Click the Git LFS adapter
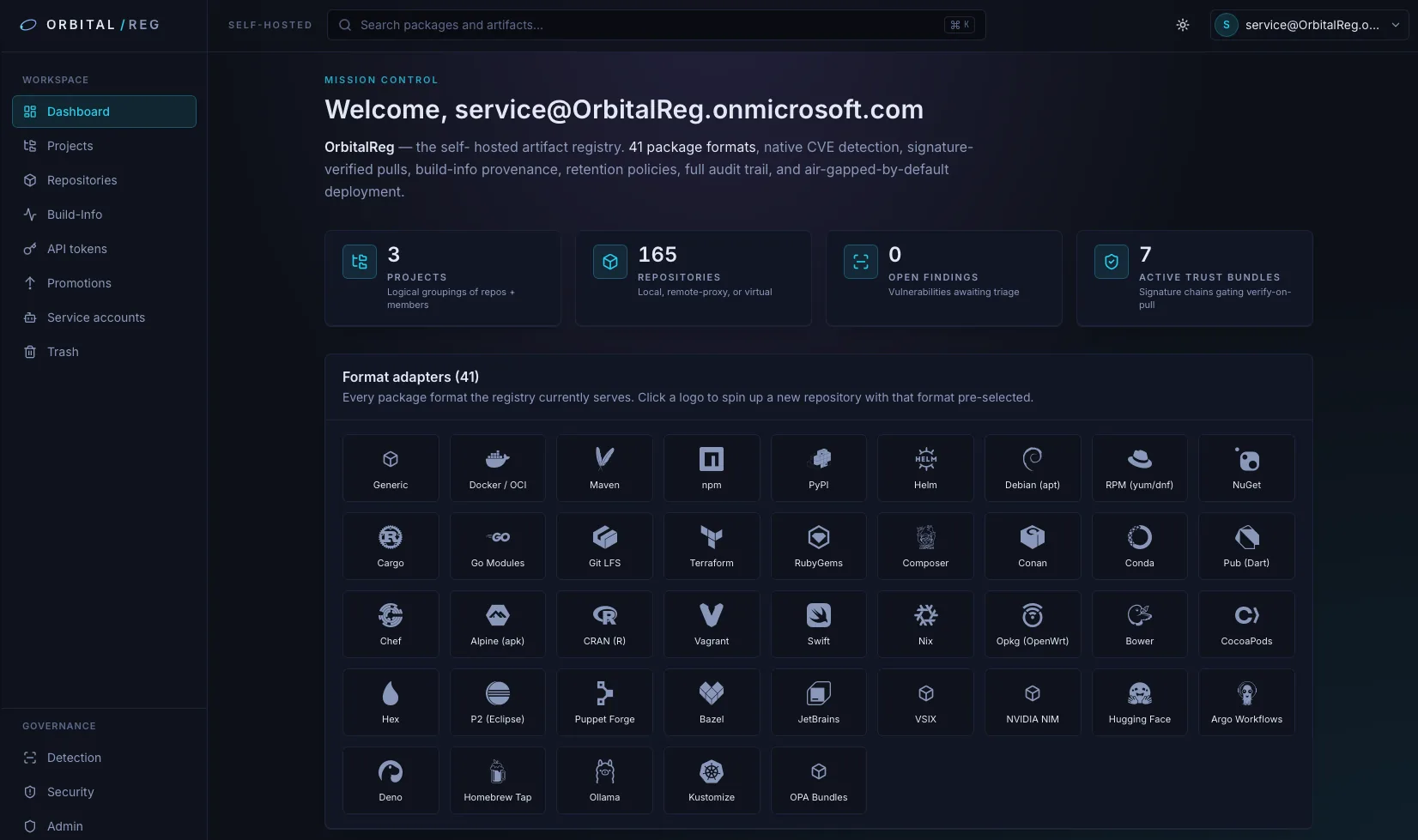1418x840 pixels. click(604, 546)
